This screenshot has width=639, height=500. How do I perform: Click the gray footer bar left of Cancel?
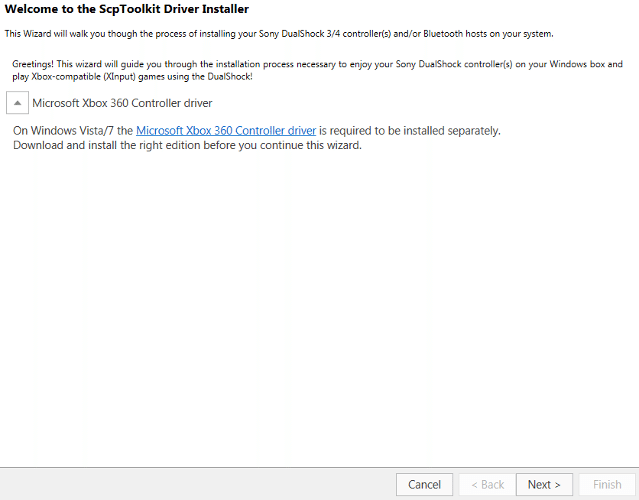196,484
